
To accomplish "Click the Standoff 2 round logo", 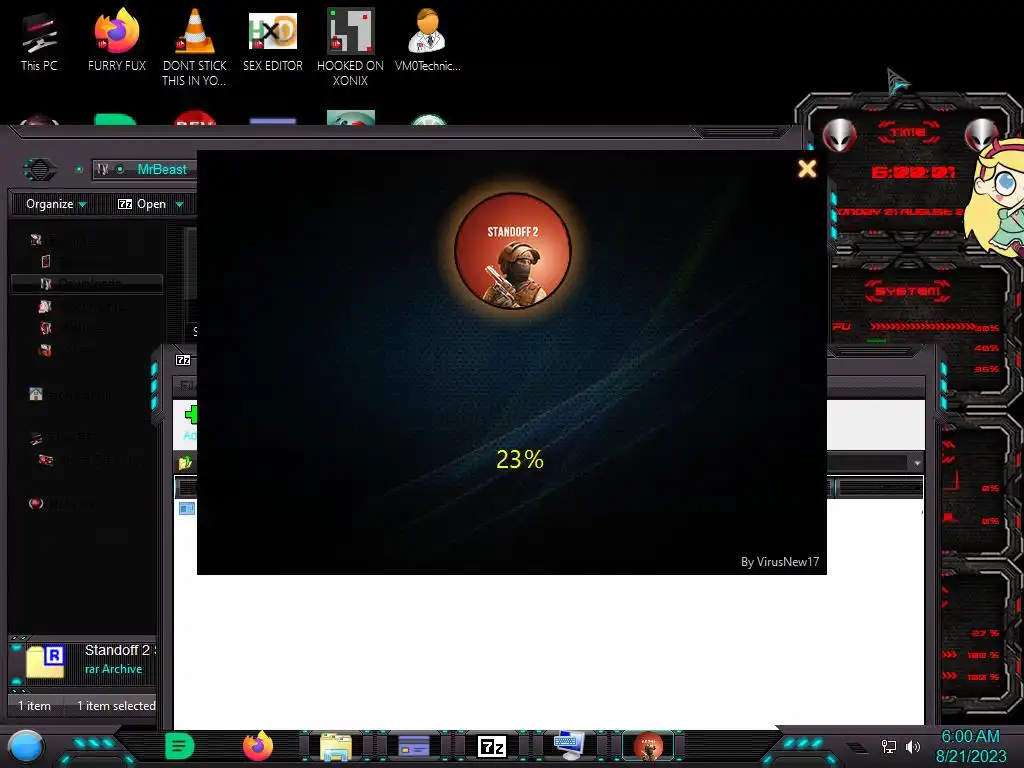I will coord(513,250).
